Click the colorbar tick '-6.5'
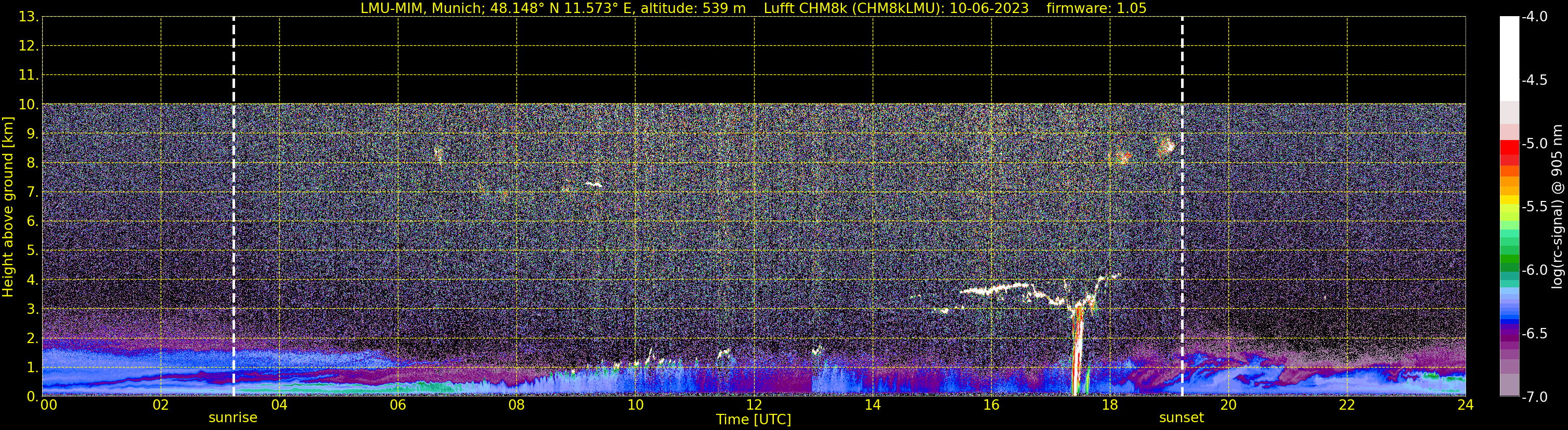Screen dimensions: 1568x430 coord(1534,334)
